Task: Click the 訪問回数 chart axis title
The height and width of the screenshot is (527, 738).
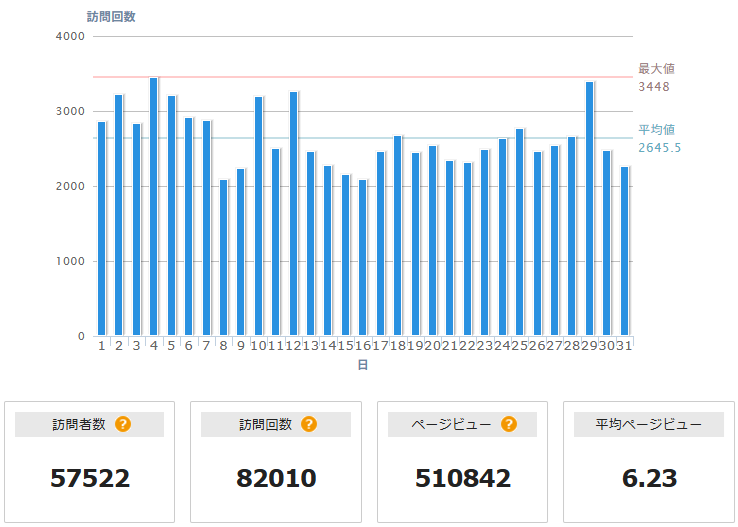Action: click(111, 17)
